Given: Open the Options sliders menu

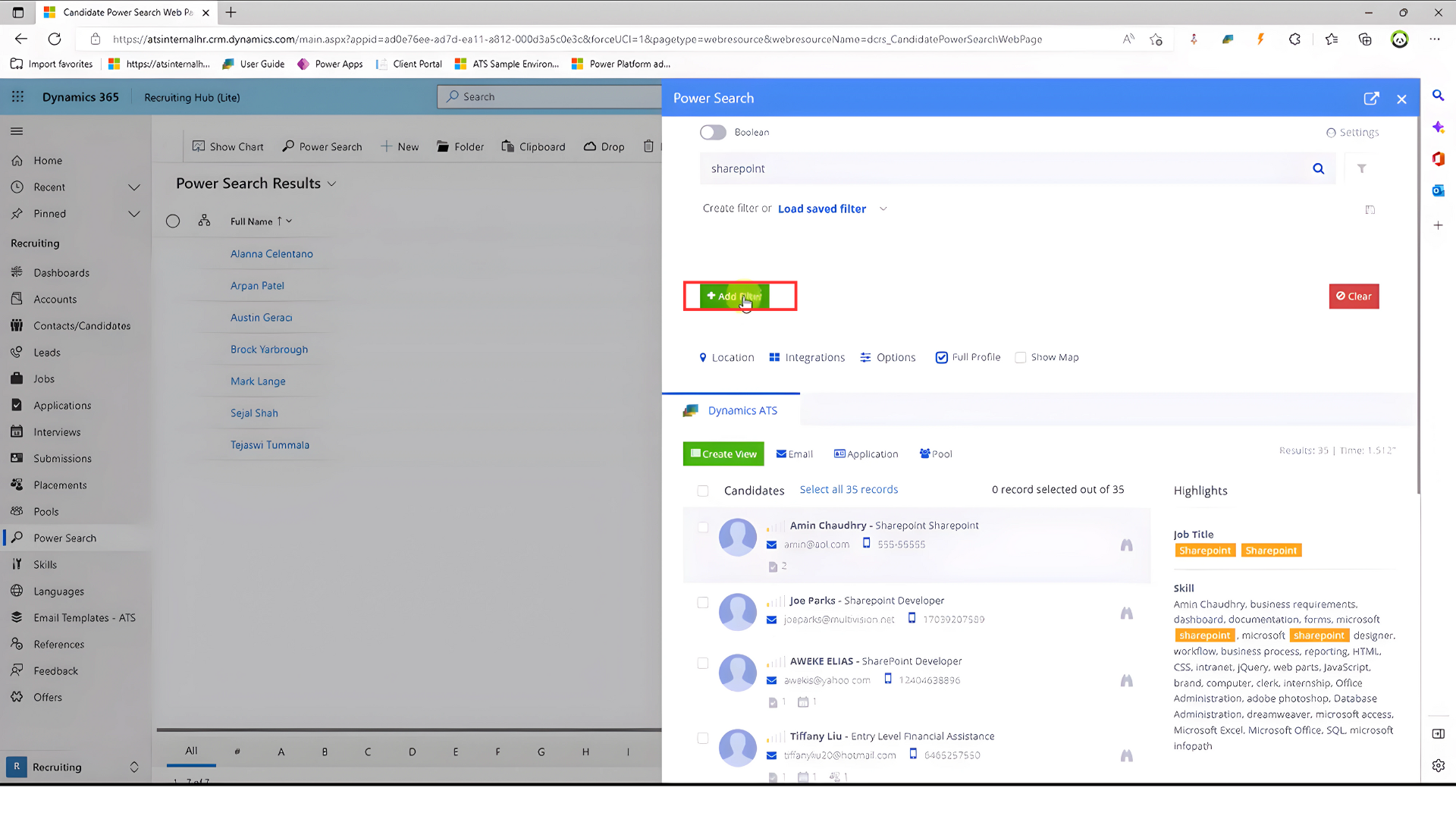Looking at the screenshot, I should point(888,357).
